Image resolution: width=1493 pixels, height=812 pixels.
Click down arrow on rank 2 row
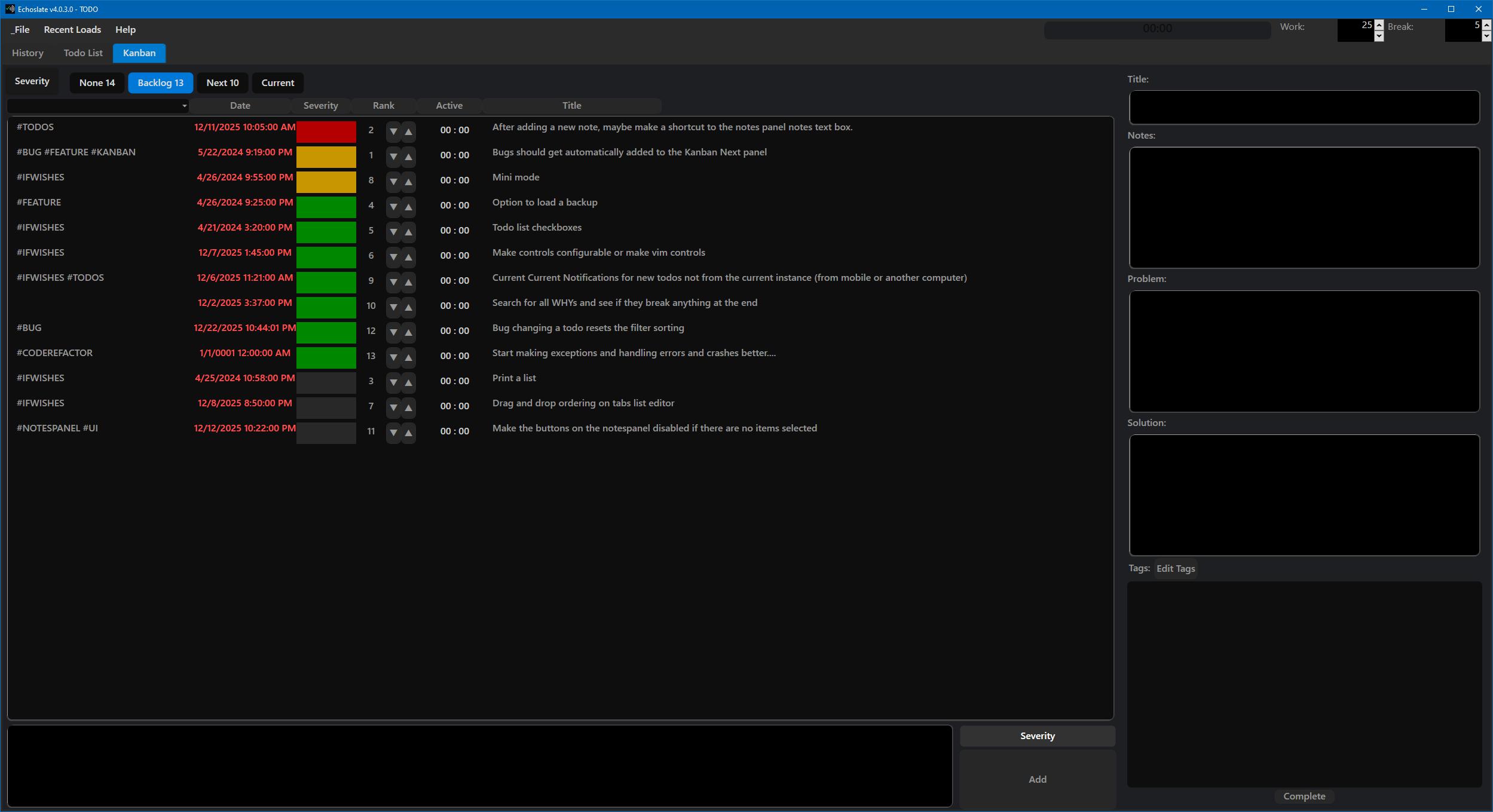[x=393, y=131]
